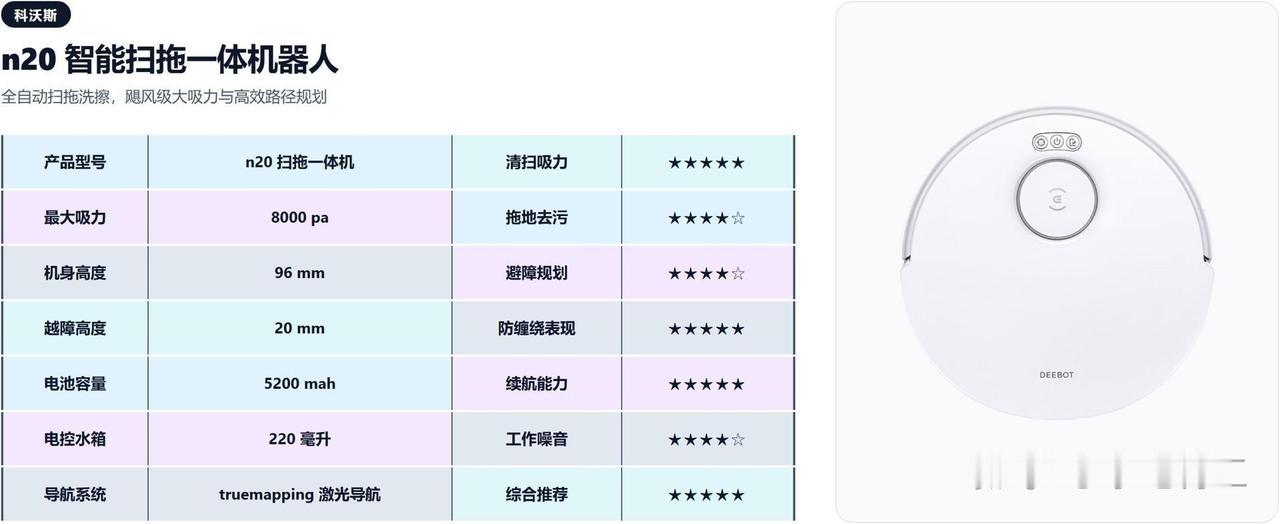Click the five-star rating for 清扫吸力

click(706, 162)
